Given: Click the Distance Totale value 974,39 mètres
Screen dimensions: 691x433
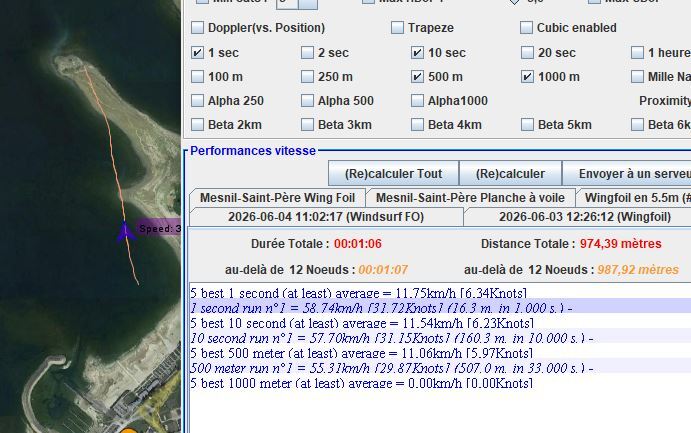Looking at the screenshot, I should (620, 244).
